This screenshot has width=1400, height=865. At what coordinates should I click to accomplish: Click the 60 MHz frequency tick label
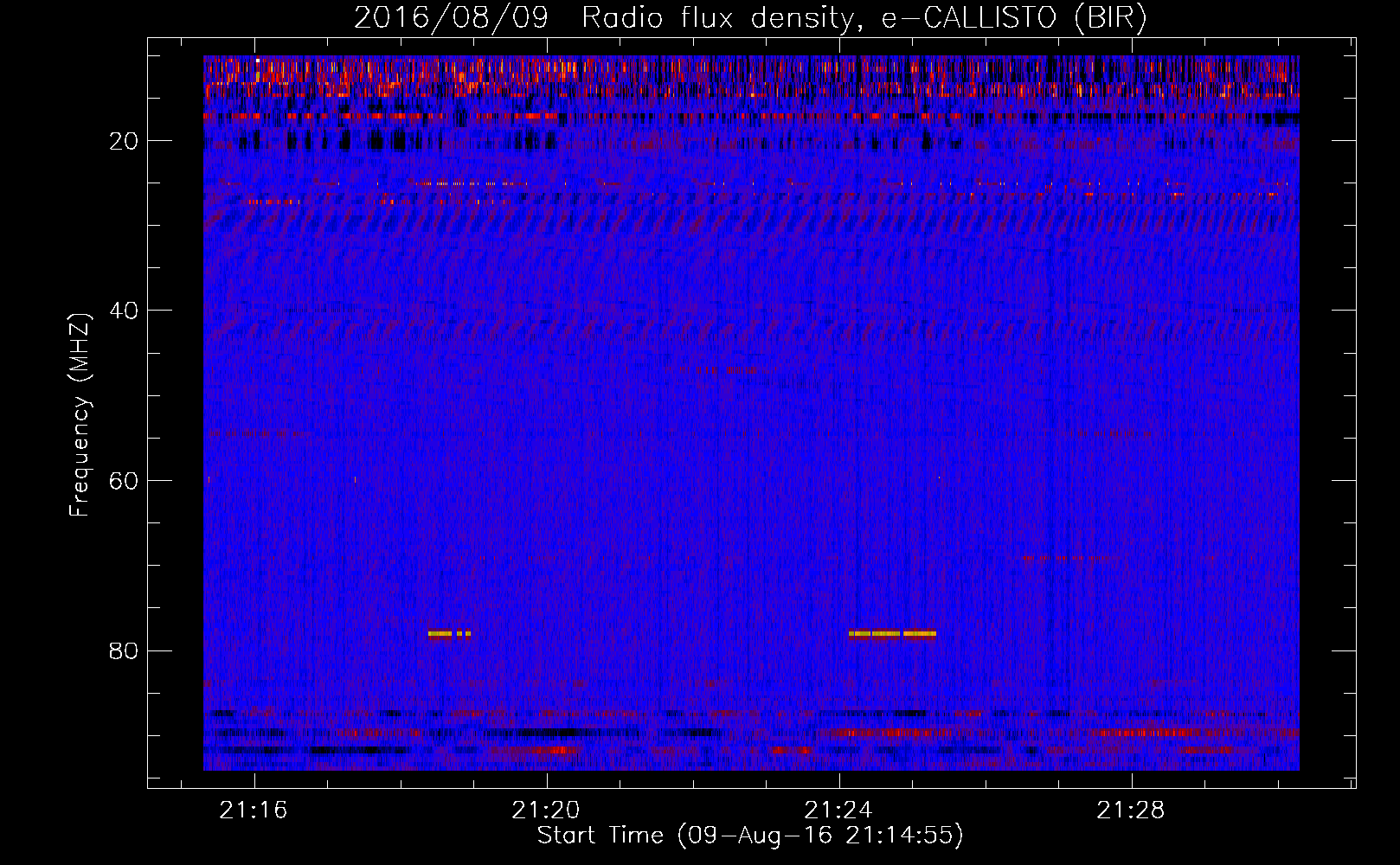125,481
